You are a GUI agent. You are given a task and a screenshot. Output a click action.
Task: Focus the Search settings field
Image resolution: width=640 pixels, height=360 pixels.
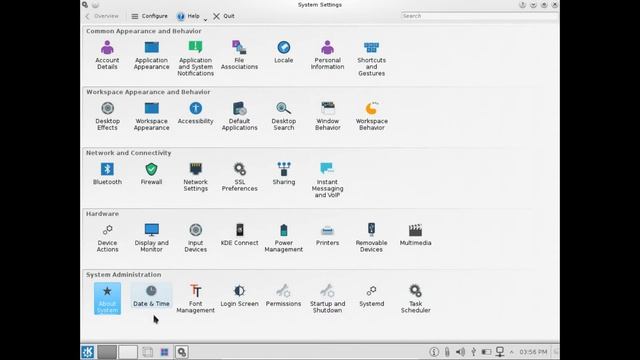(x=479, y=16)
